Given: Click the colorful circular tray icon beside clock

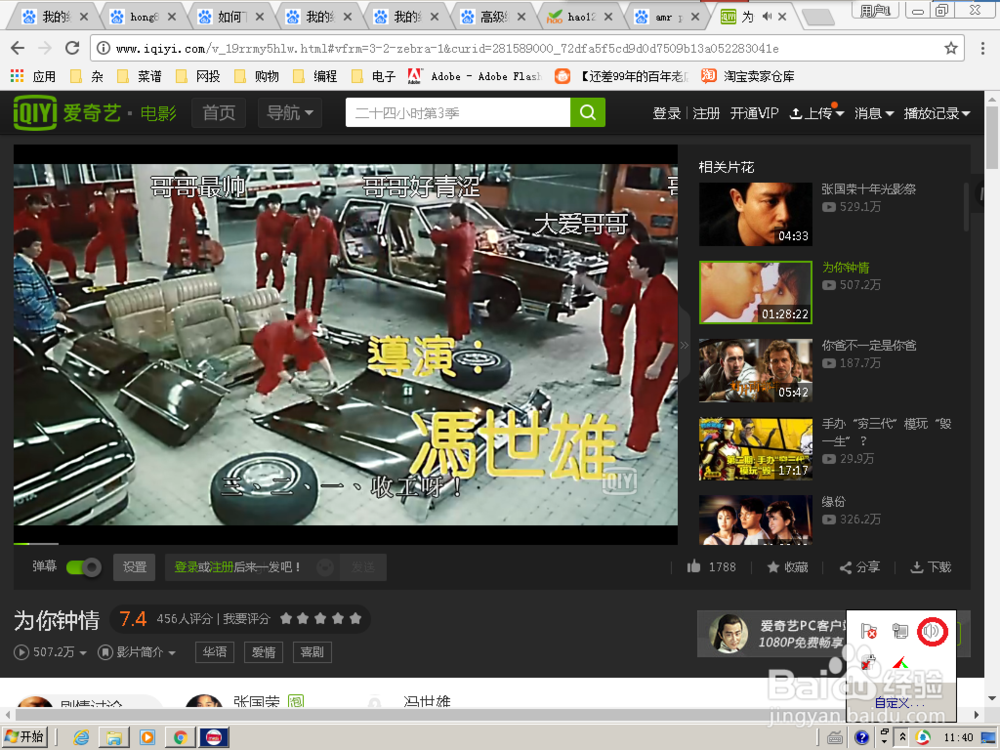Looking at the screenshot, I should 923,737.
